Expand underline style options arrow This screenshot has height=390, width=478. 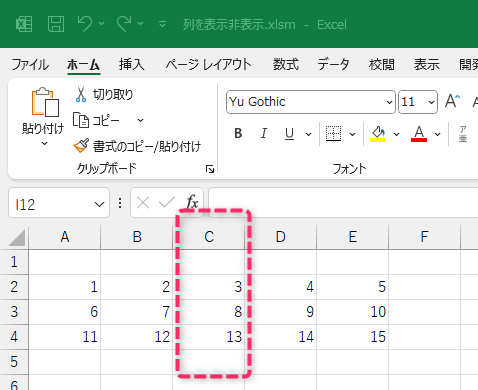point(309,134)
